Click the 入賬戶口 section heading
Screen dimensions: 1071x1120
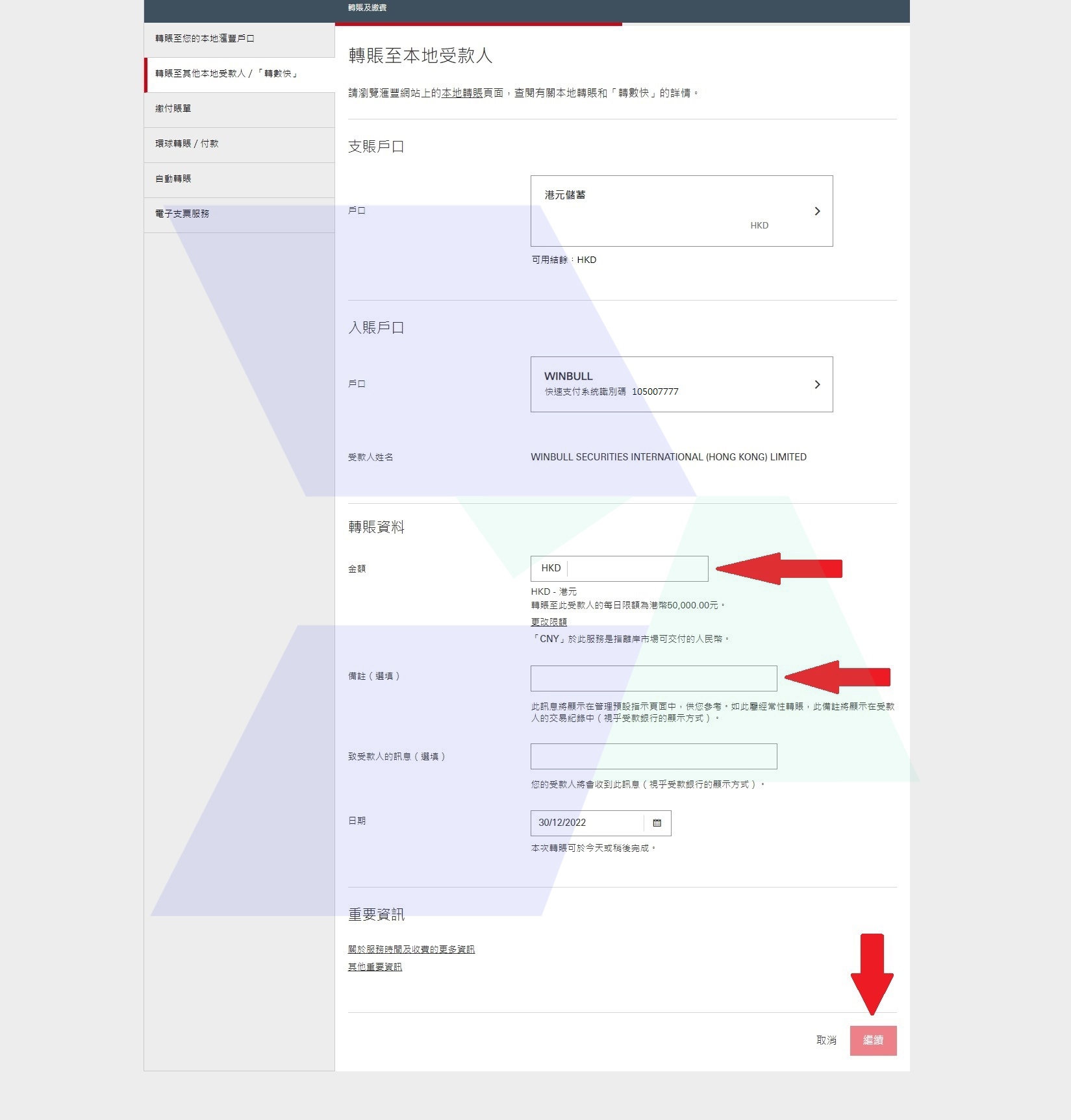click(376, 328)
